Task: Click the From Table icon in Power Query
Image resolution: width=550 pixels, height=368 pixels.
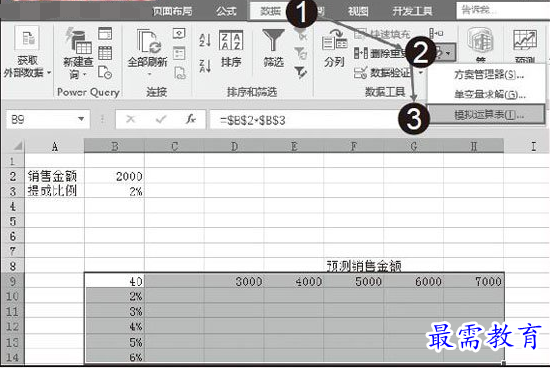Action: tap(105, 53)
